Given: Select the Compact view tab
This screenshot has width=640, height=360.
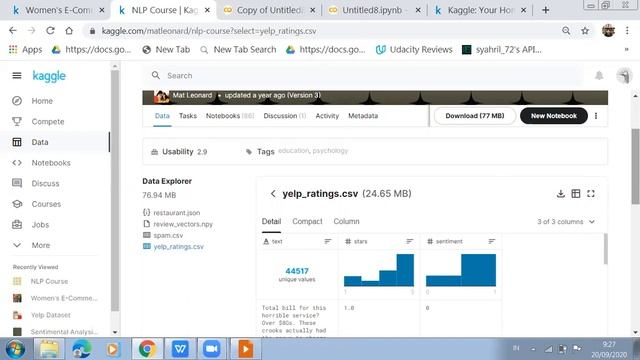Looking at the screenshot, I should click(x=307, y=222).
